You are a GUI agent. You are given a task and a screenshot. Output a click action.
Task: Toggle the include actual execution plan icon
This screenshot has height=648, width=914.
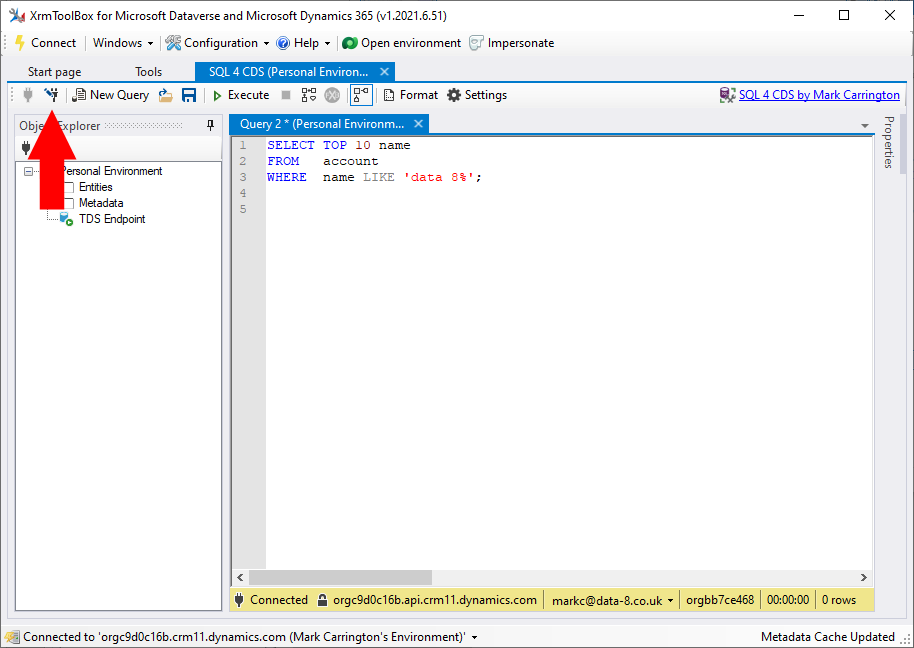pos(361,95)
